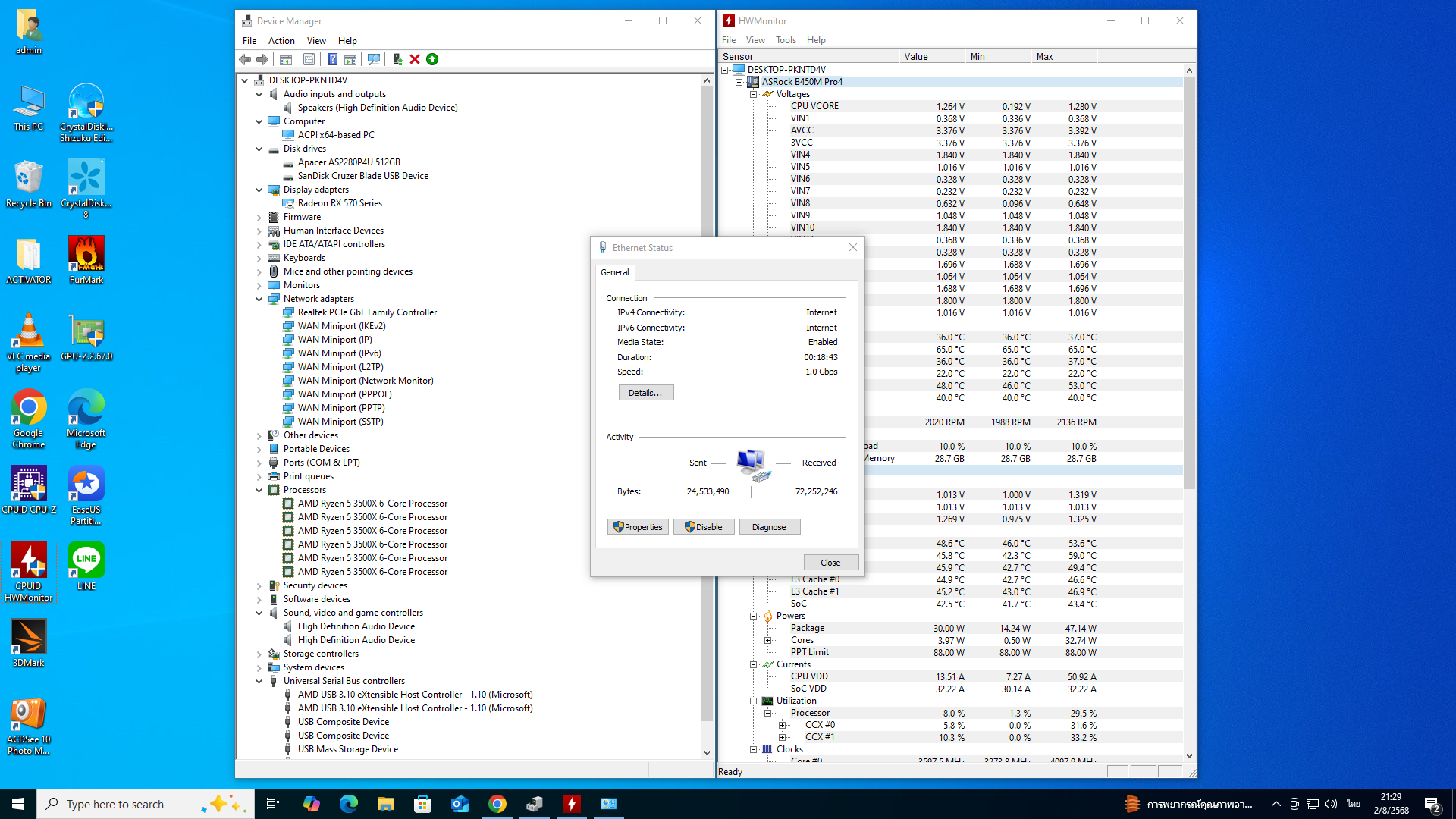
Task: Expand the Keyboards tree node
Action: coord(259,258)
